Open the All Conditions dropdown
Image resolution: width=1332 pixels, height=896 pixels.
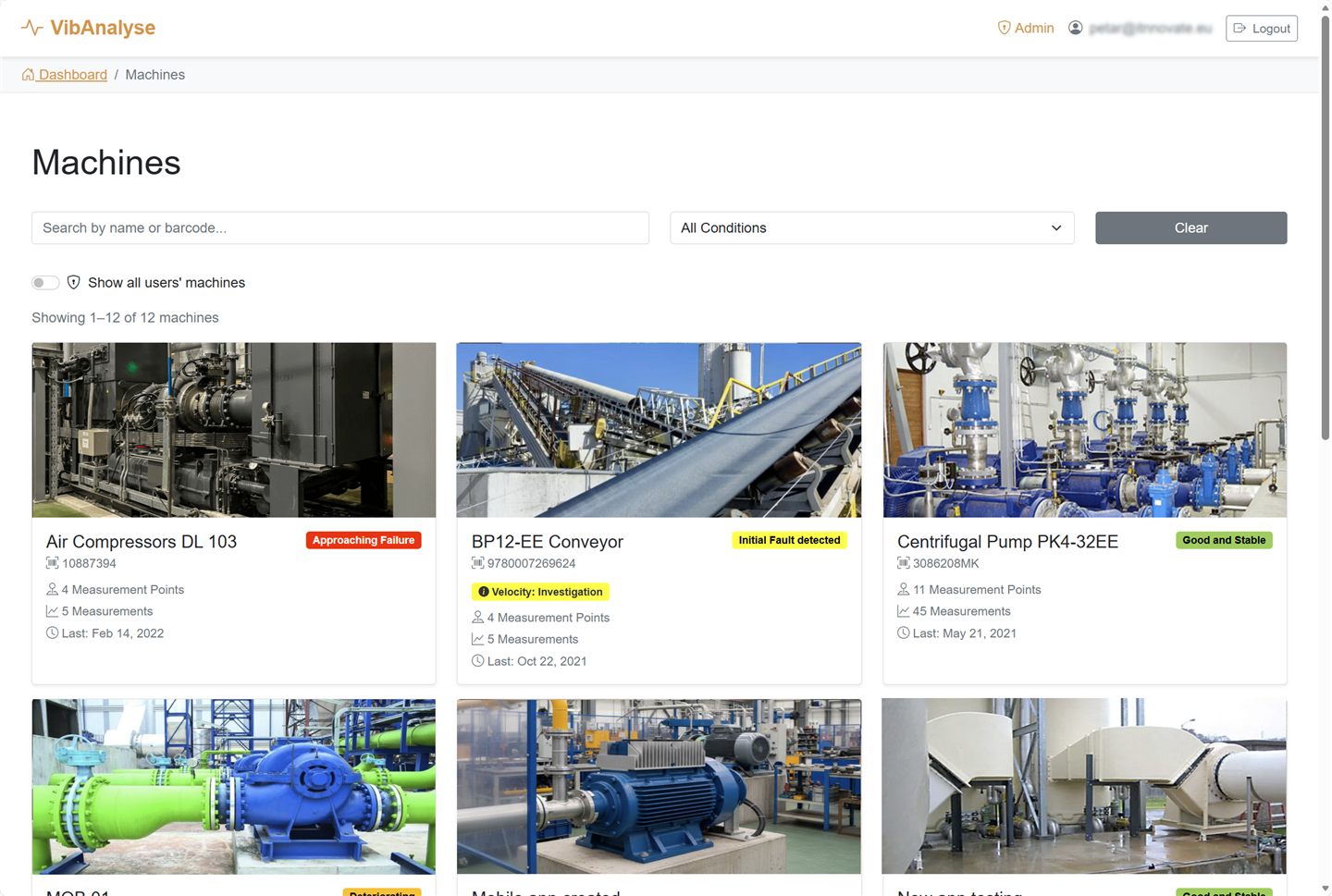click(872, 228)
